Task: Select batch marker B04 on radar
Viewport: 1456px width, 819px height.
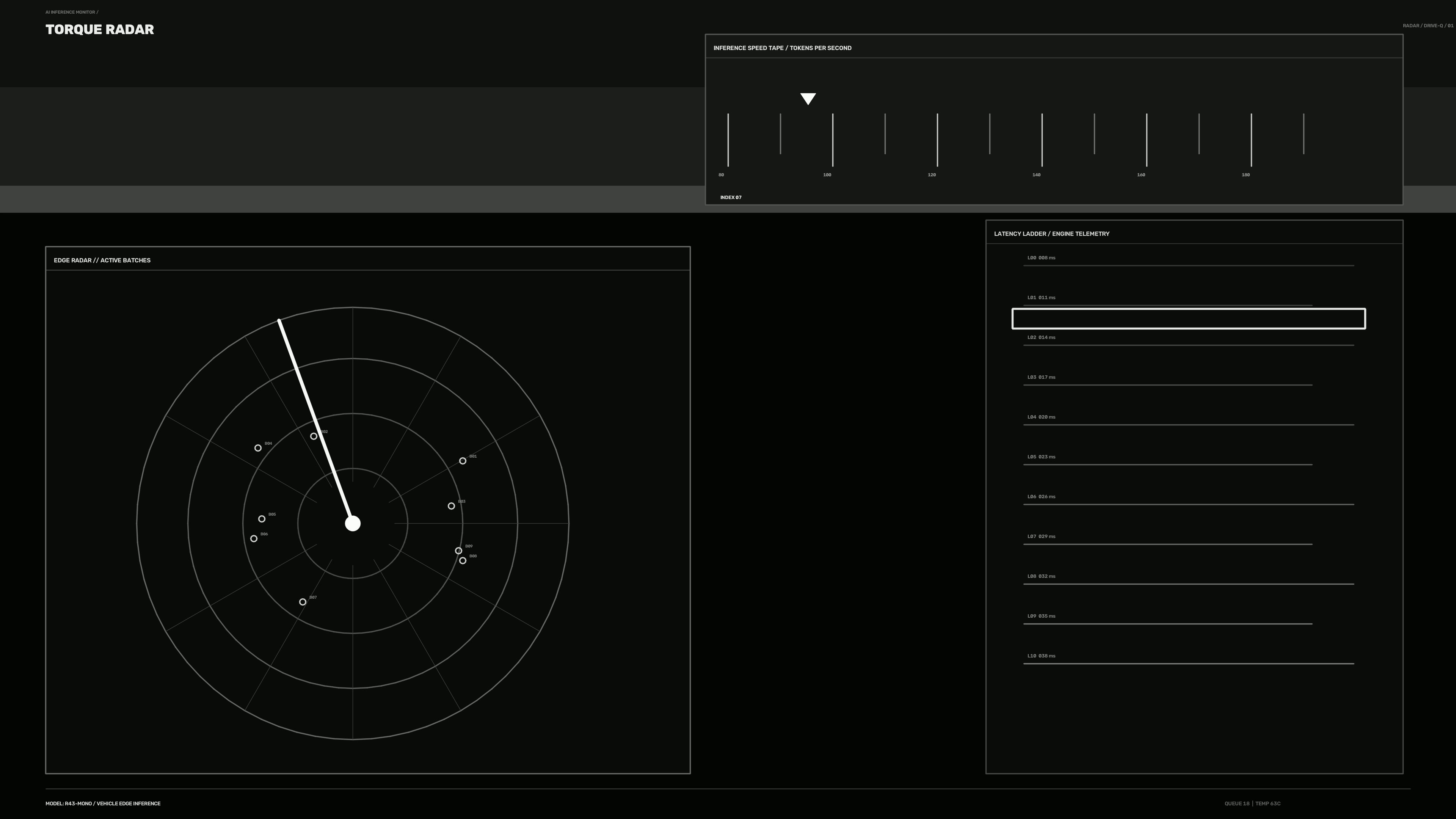Action: (x=258, y=448)
